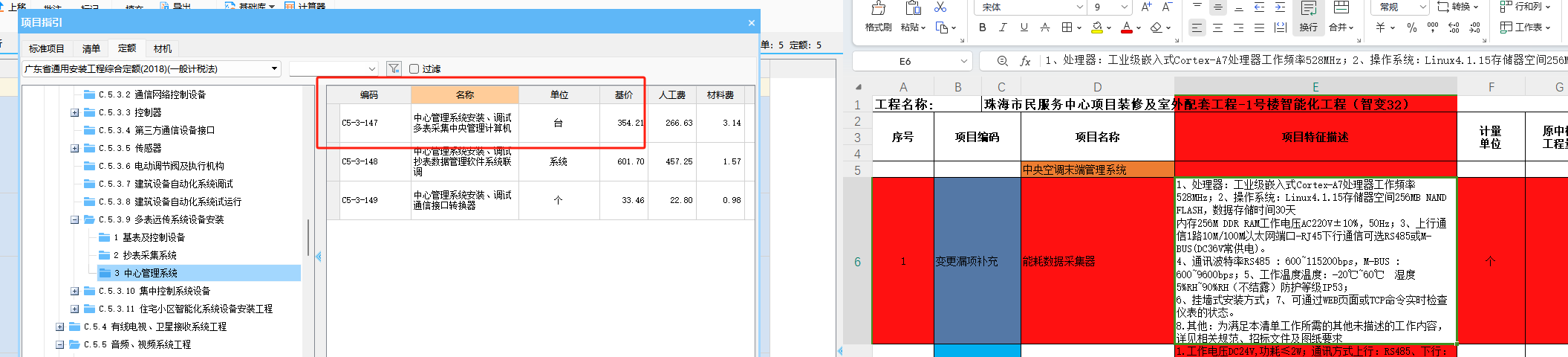The width and height of the screenshot is (1568, 357).
Task: Open the 转换 convert menu
Action: click(1458, 7)
